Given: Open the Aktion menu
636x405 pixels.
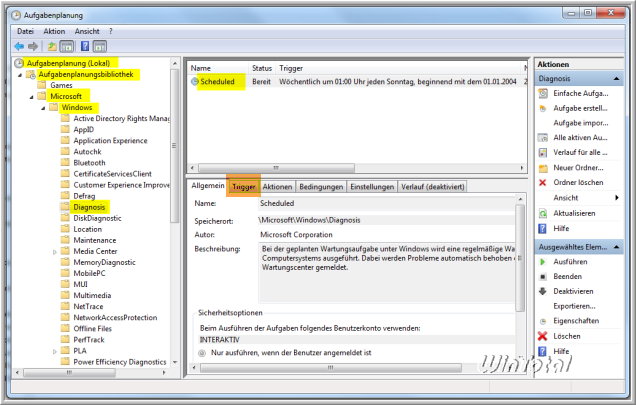Looking at the screenshot, I should 54,31.
